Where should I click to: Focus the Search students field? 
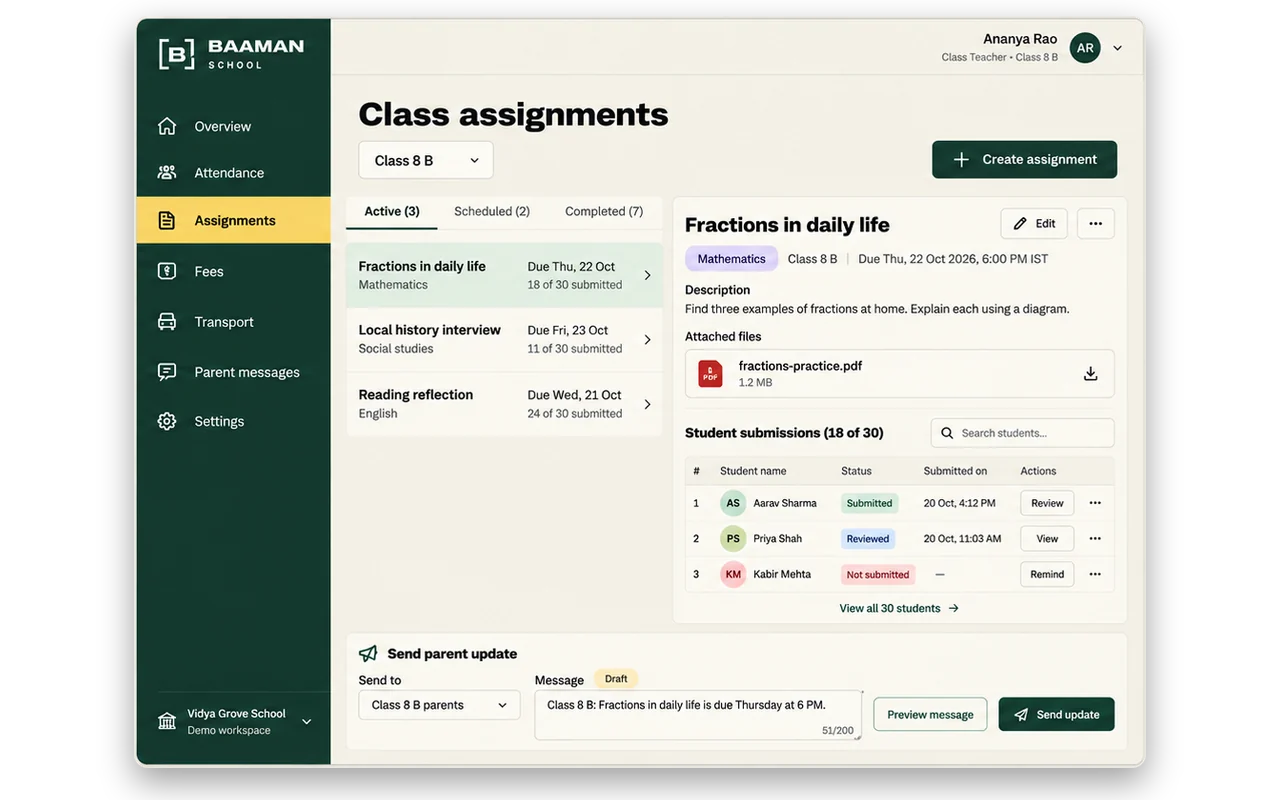click(1022, 433)
